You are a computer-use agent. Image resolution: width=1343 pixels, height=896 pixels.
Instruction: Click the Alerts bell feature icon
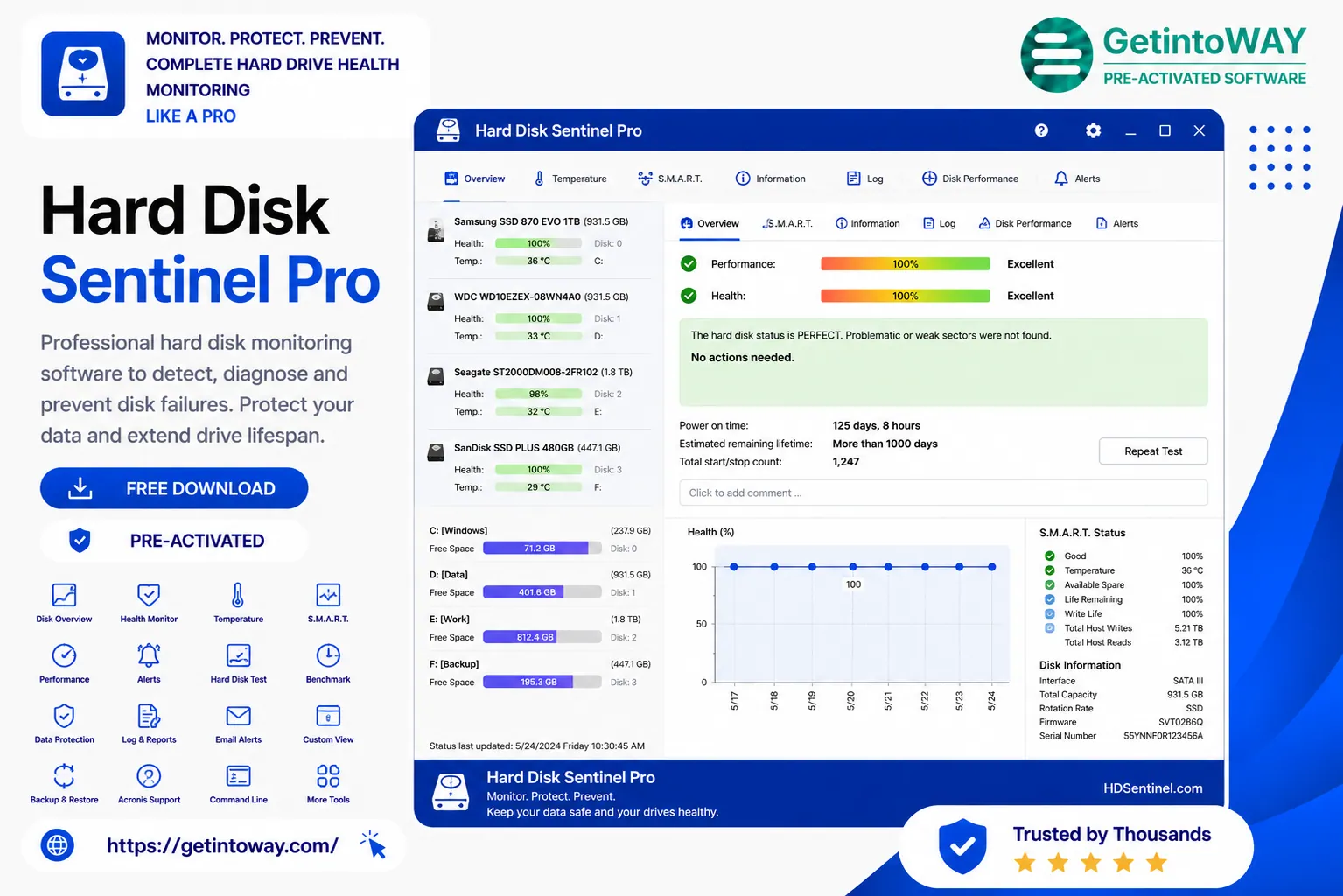[149, 655]
